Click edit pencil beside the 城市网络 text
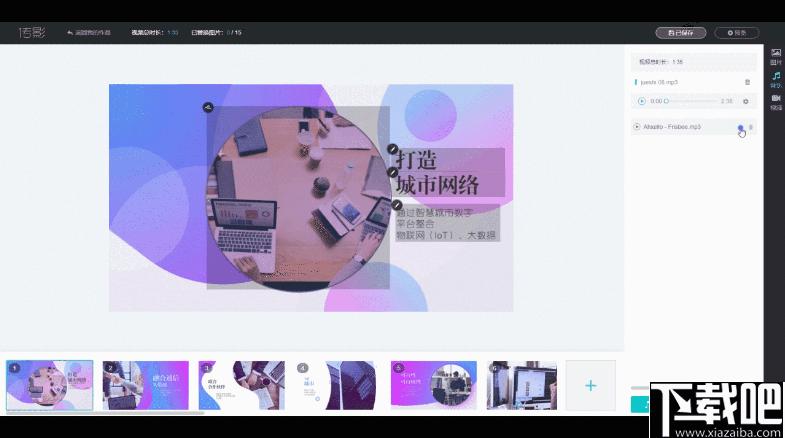 (x=392, y=172)
